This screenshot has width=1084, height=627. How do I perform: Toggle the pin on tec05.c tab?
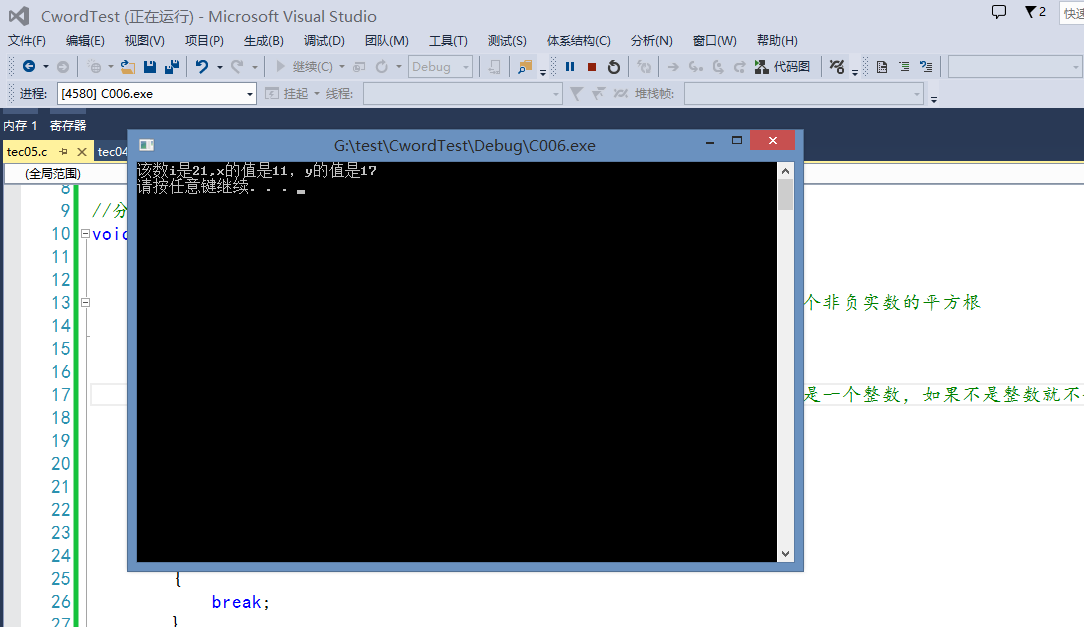click(x=63, y=151)
